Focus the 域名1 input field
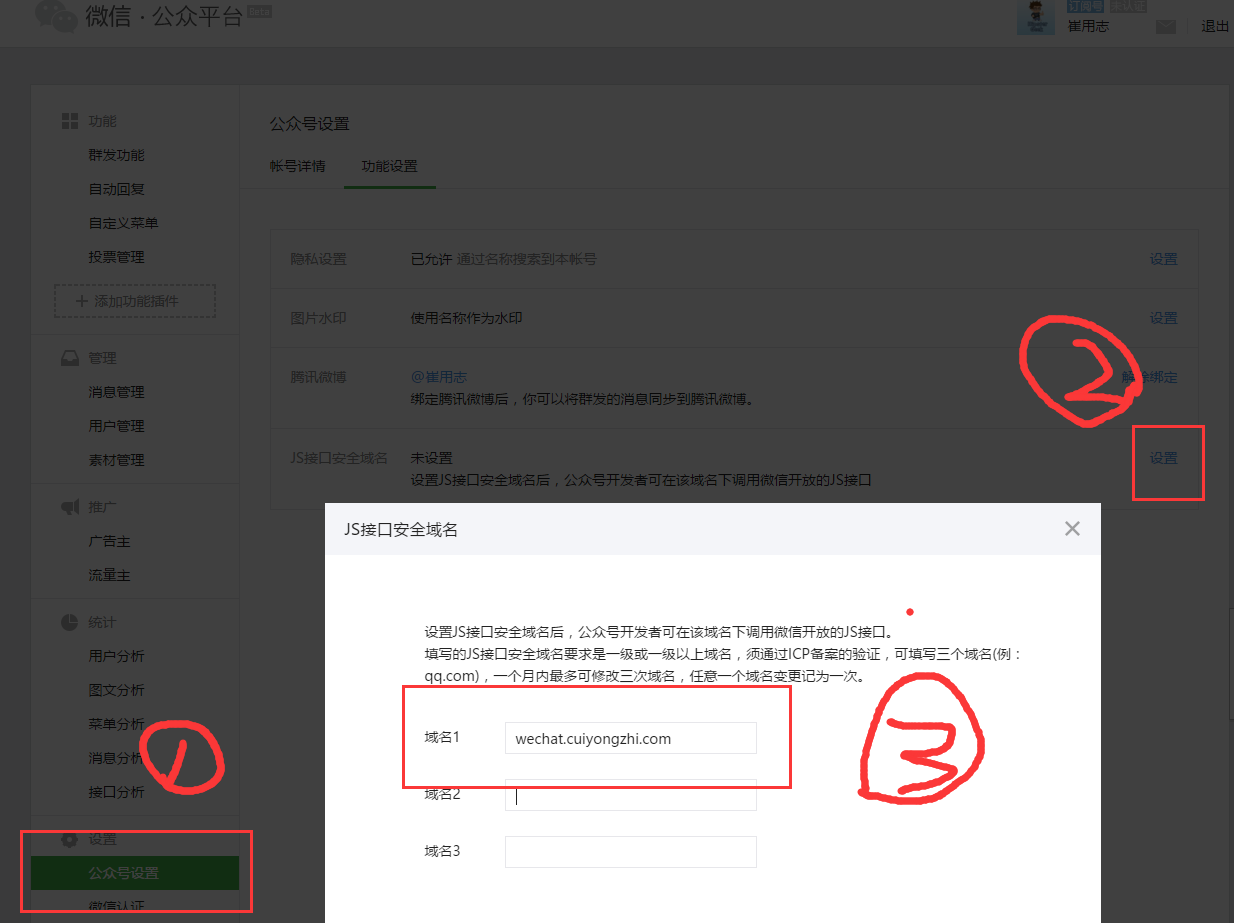1234x923 pixels. click(630, 739)
